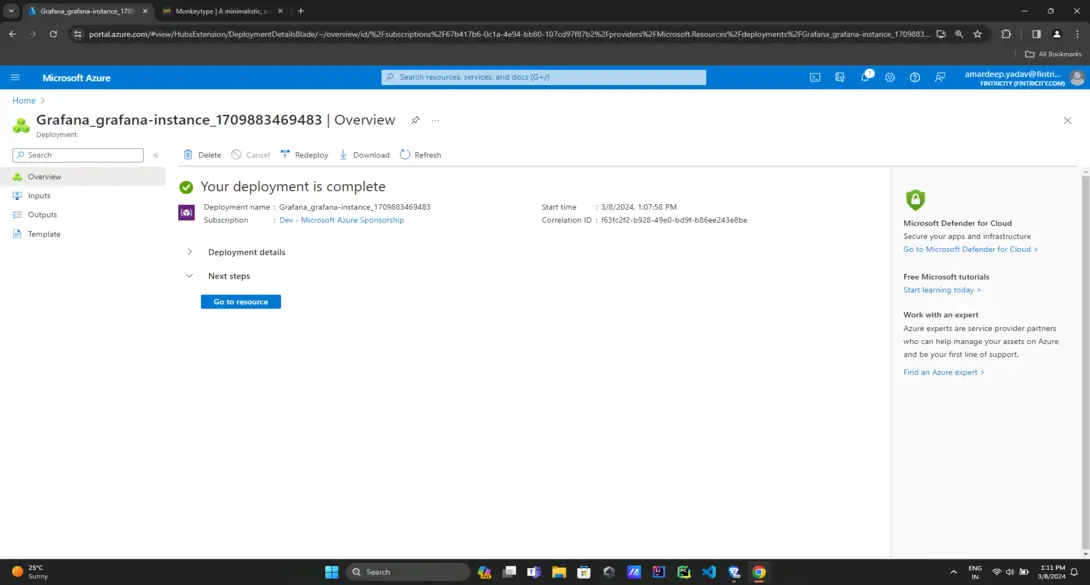Open Google Chrome from the taskbar
The image size is (1090, 585).
[x=758, y=572]
